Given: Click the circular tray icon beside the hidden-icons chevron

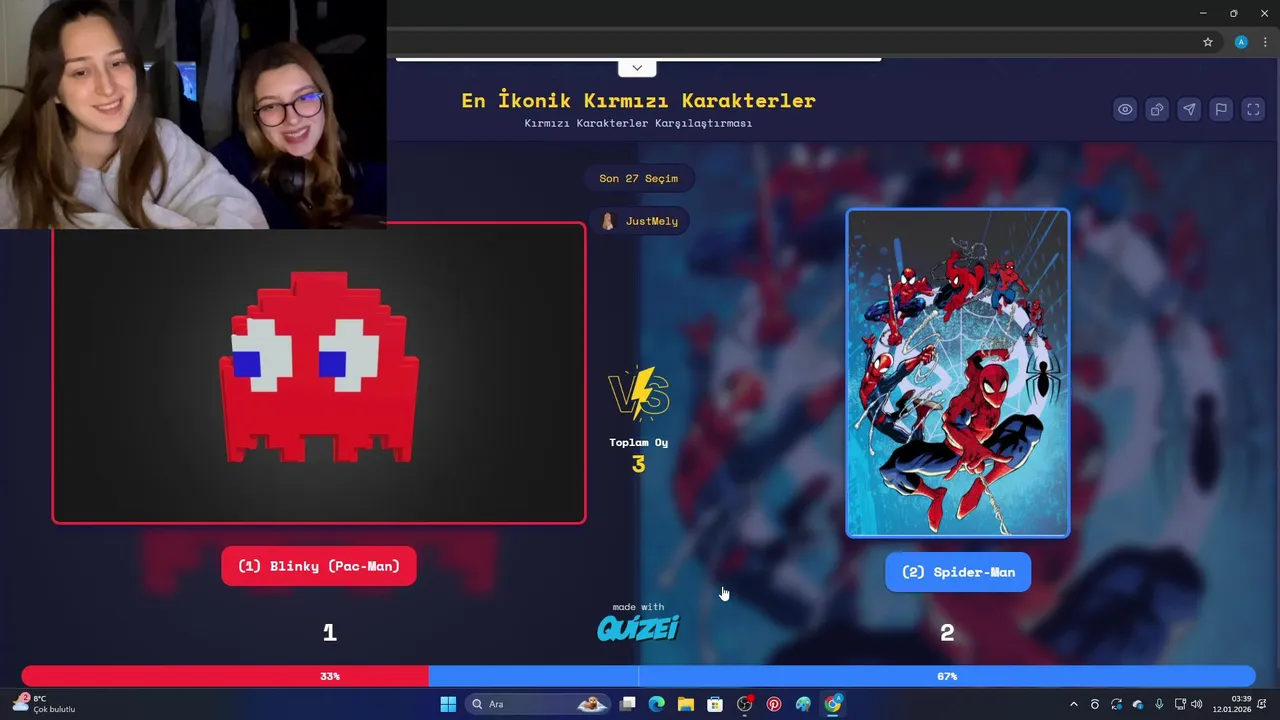Looking at the screenshot, I should click(1095, 704).
